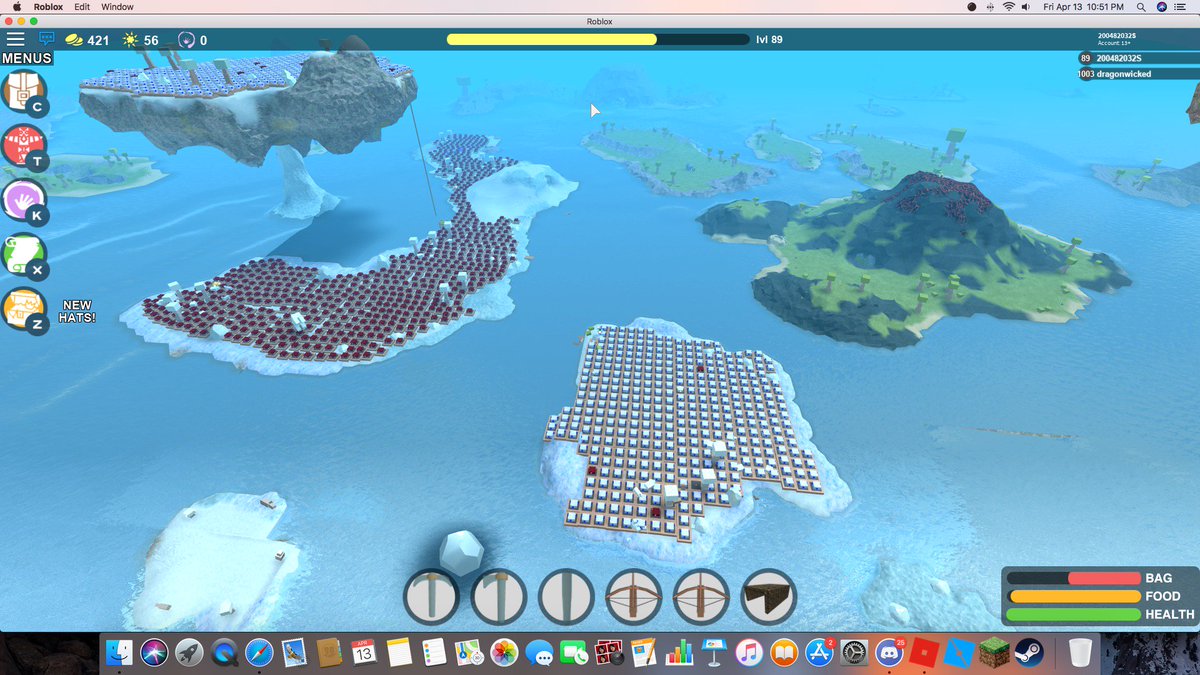Open Steam in dock
The height and width of the screenshot is (675, 1200).
pos(1028,653)
